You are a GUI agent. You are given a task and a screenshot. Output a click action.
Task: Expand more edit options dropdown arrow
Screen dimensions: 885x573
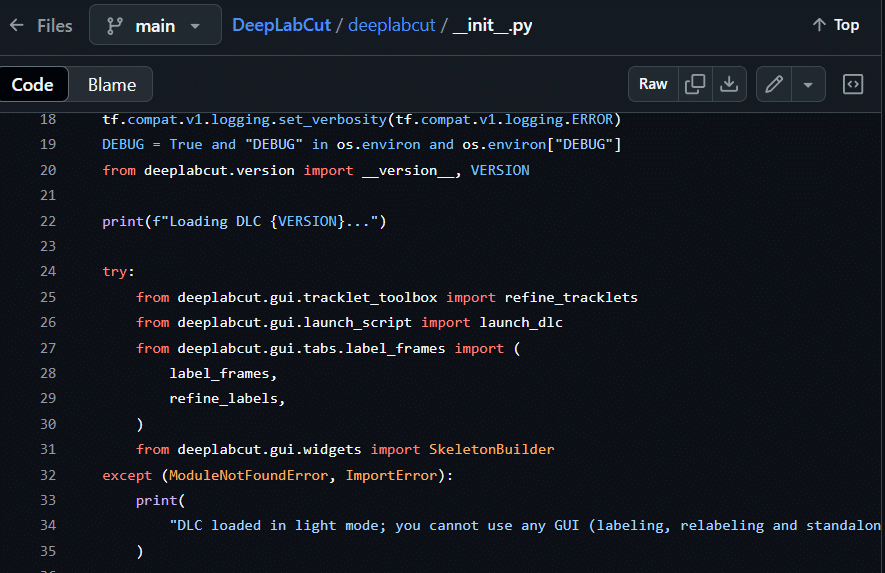pos(808,85)
